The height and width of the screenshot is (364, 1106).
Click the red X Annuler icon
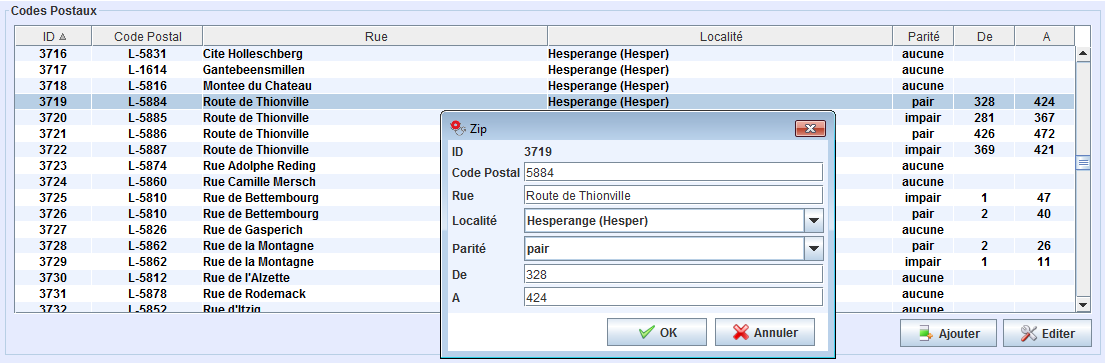741,333
